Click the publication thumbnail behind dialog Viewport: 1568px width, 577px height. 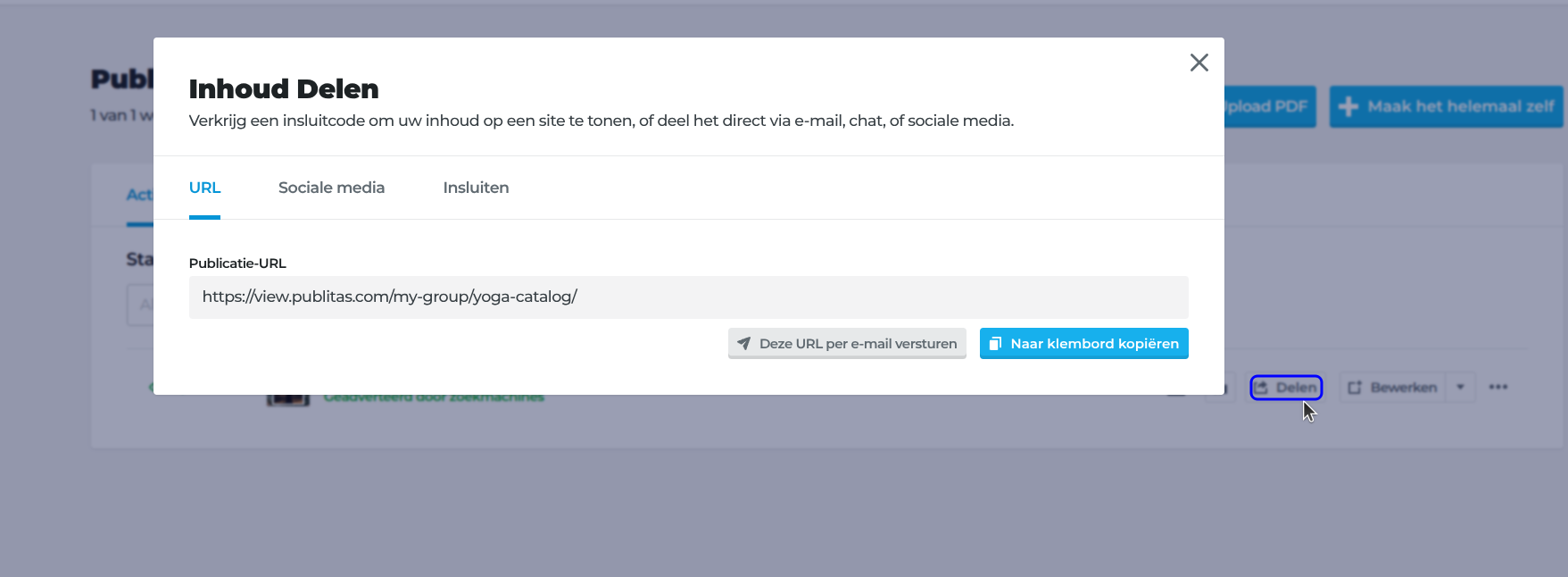[x=287, y=399]
